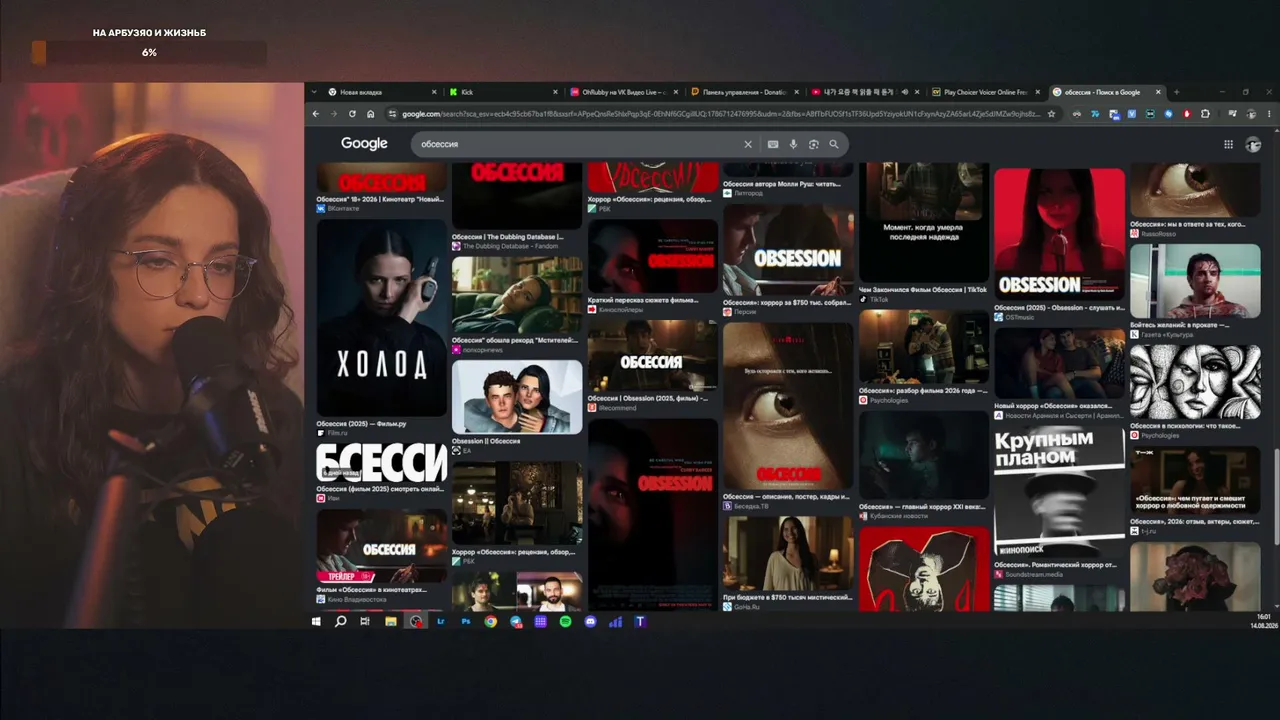The image size is (1280, 720).
Task: Switch to the Kick tab
Action: pyautogui.click(x=505, y=92)
